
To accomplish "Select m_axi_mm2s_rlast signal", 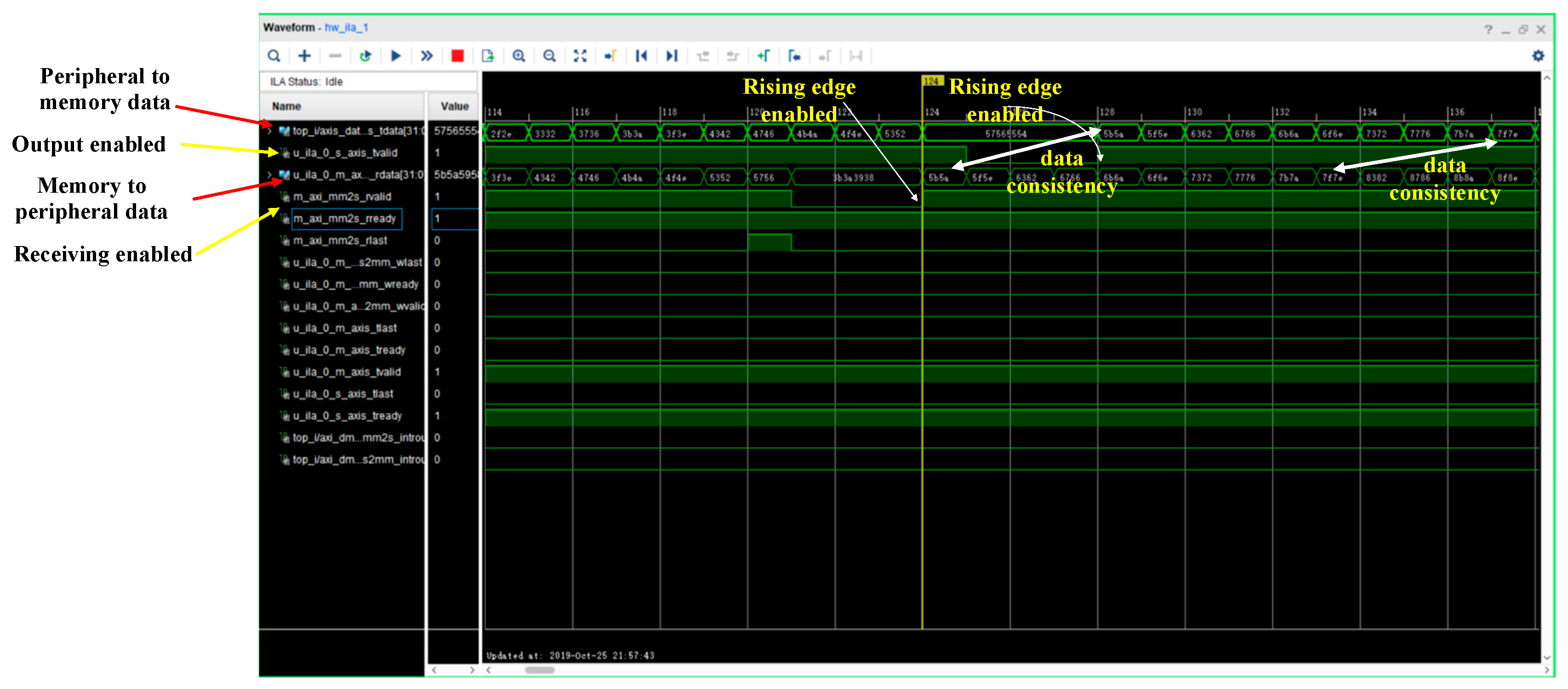I will pos(340,241).
